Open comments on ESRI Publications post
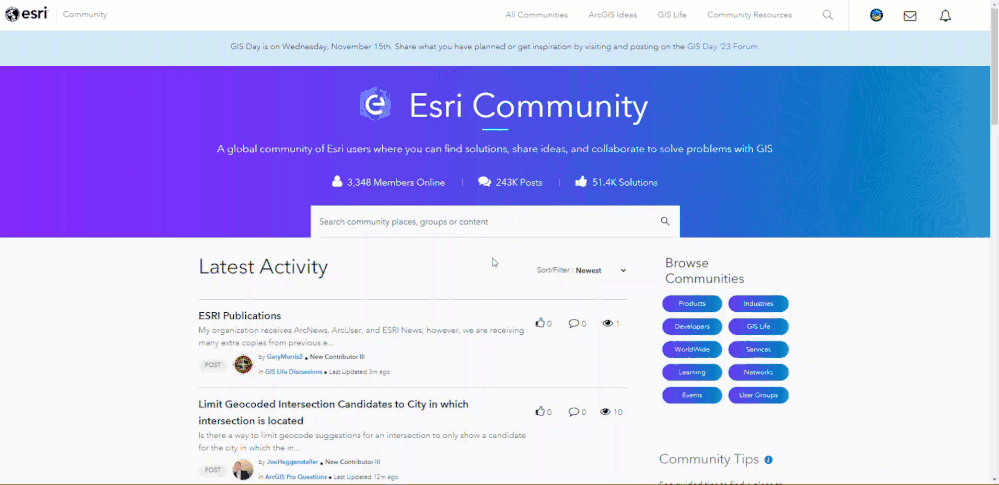This screenshot has width=999, height=485. (x=573, y=323)
